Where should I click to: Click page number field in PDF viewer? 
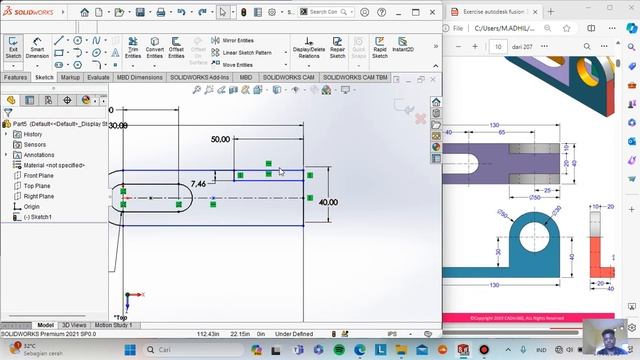tap(498, 47)
